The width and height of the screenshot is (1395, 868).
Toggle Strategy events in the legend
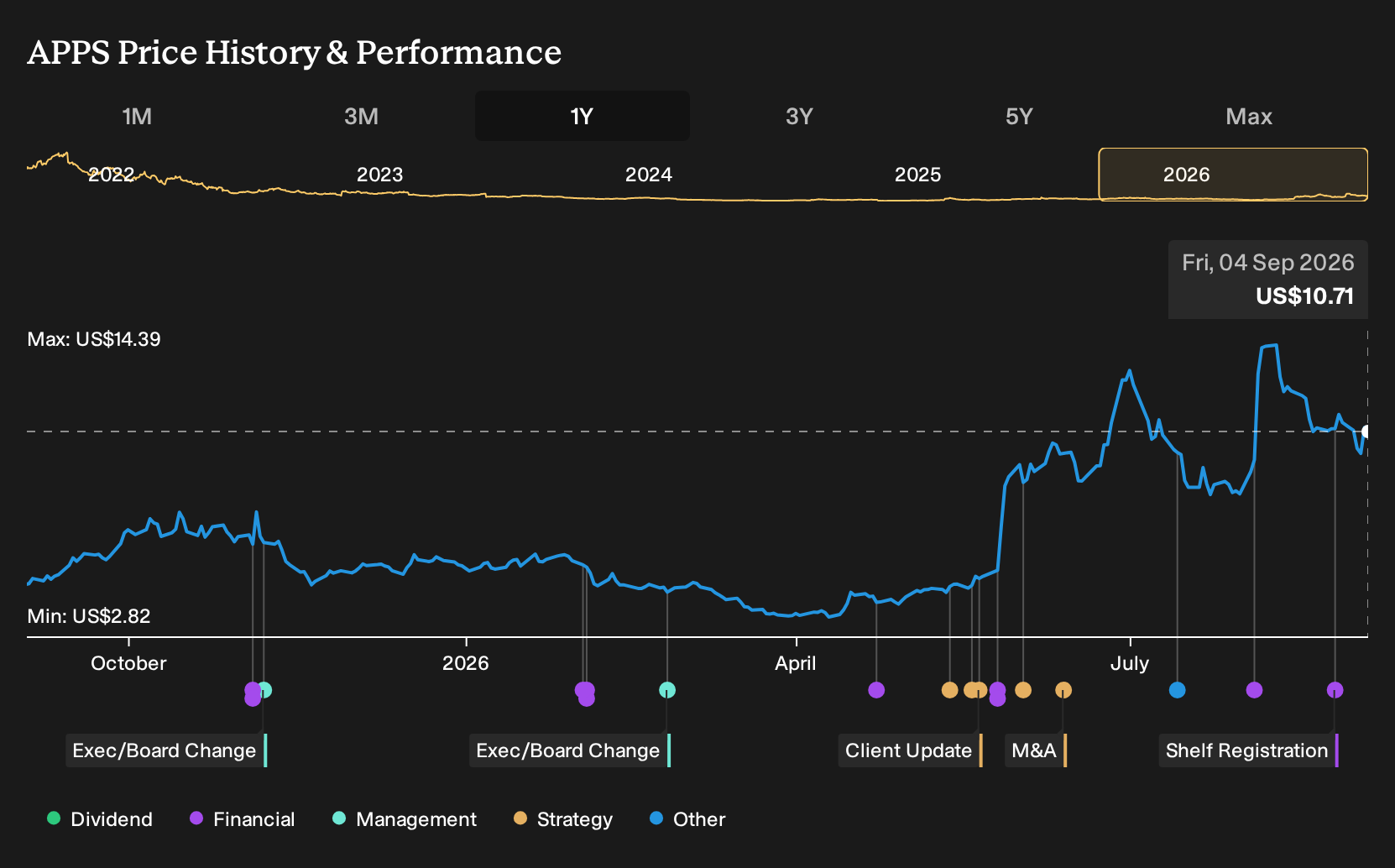[563, 819]
